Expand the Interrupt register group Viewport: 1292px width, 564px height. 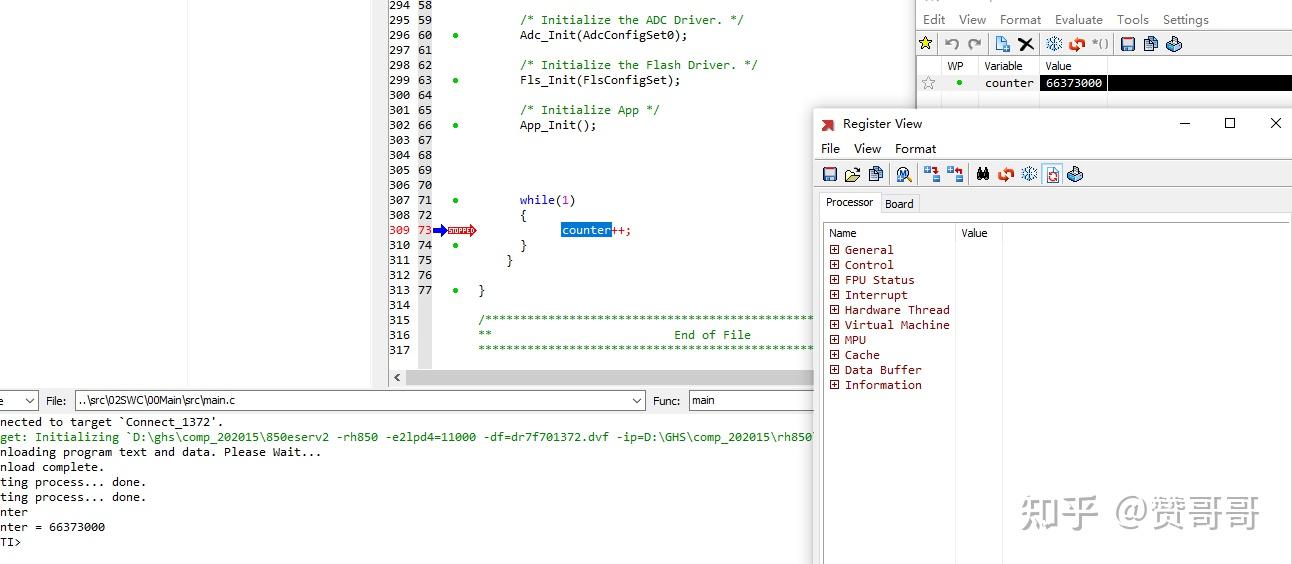tap(834, 295)
